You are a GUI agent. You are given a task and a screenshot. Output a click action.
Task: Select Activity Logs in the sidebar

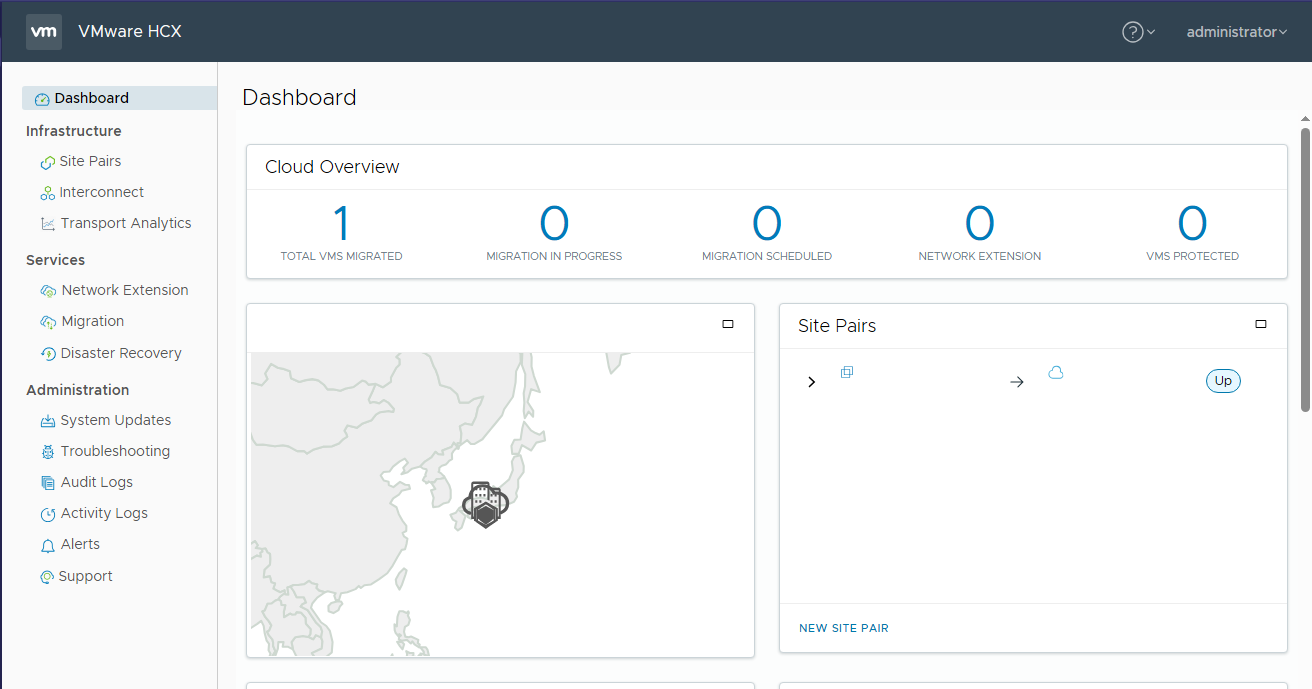[x=104, y=513]
